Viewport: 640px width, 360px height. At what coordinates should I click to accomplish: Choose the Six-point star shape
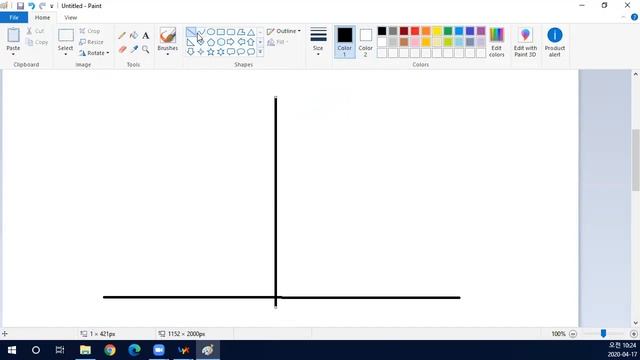pos(221,52)
